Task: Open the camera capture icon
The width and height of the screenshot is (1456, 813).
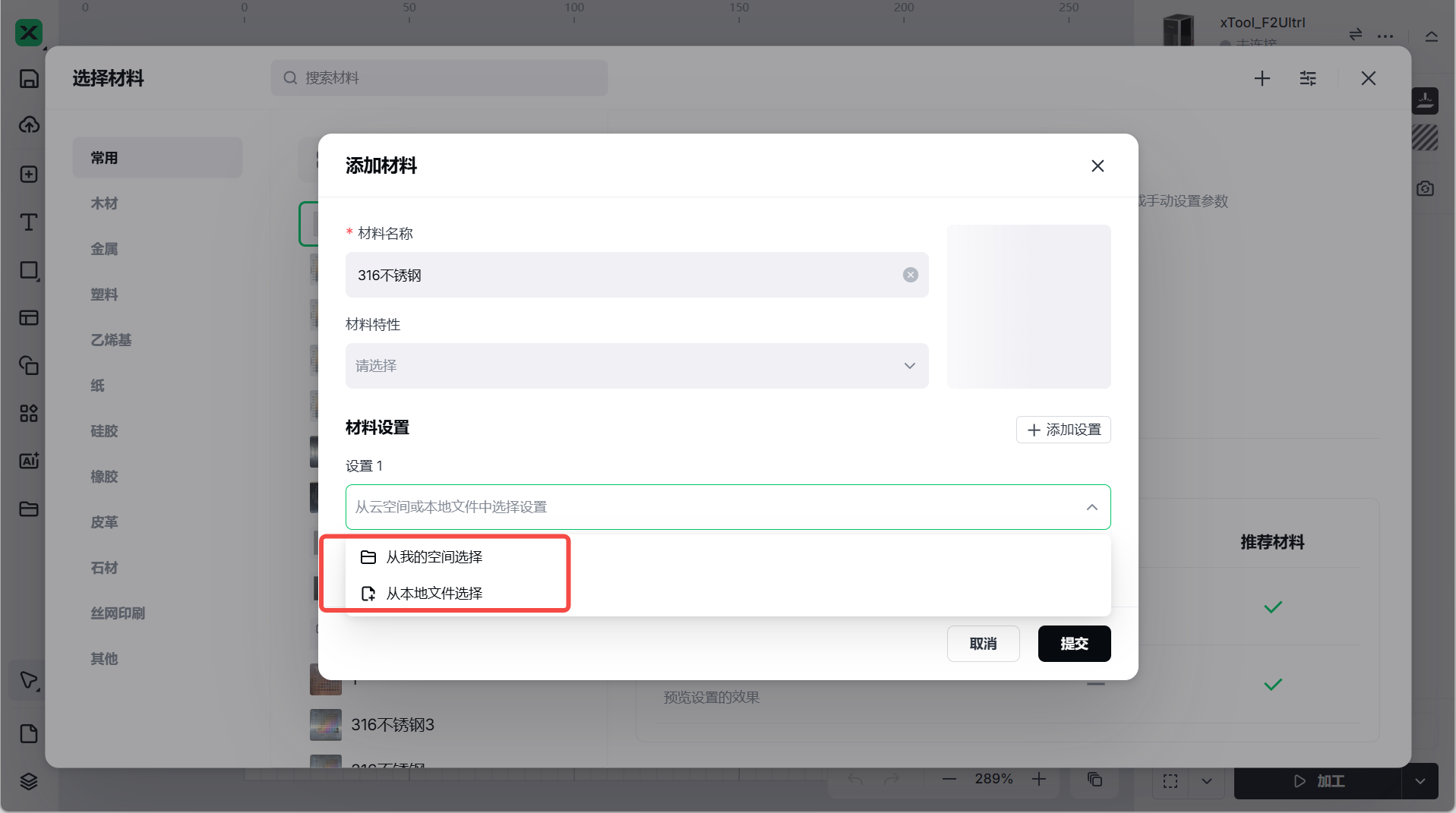Action: pyautogui.click(x=1425, y=188)
